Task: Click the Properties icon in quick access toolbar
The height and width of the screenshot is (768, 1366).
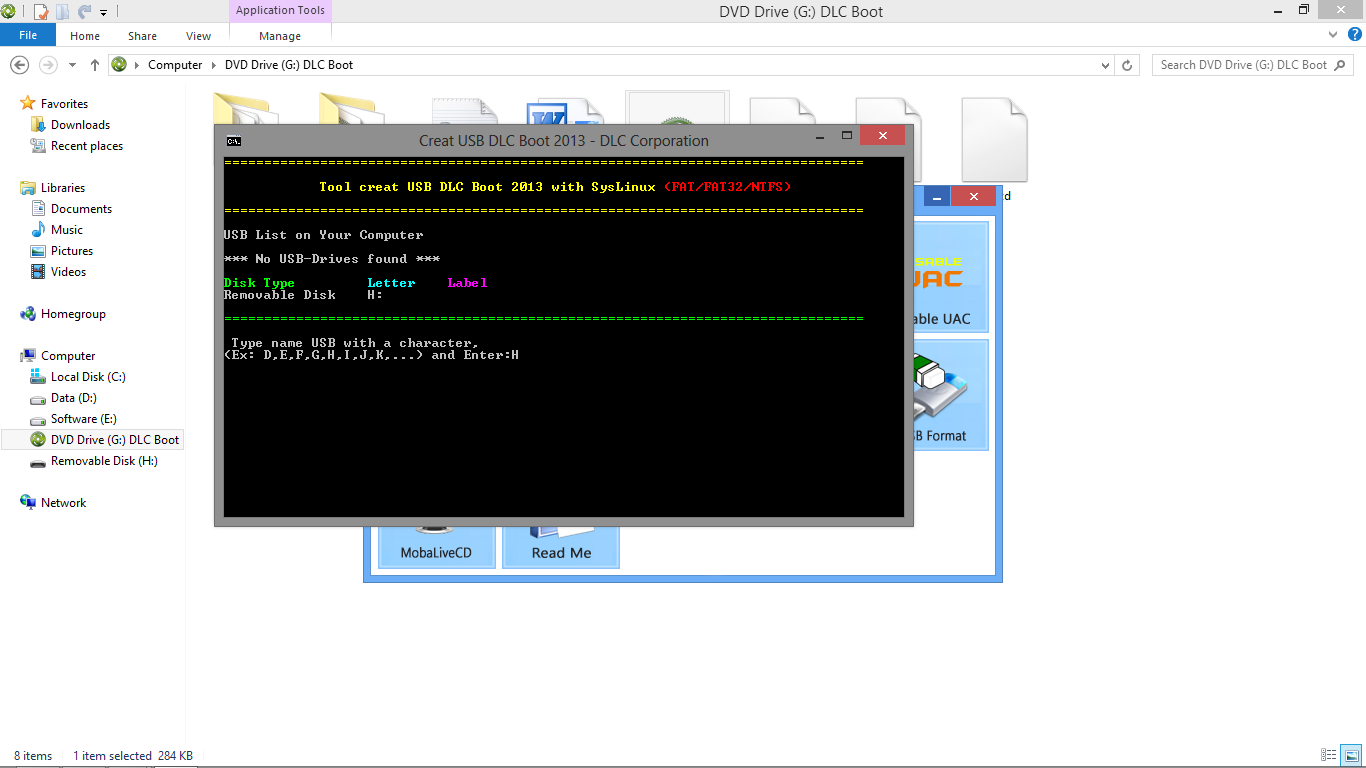Action: pos(40,11)
